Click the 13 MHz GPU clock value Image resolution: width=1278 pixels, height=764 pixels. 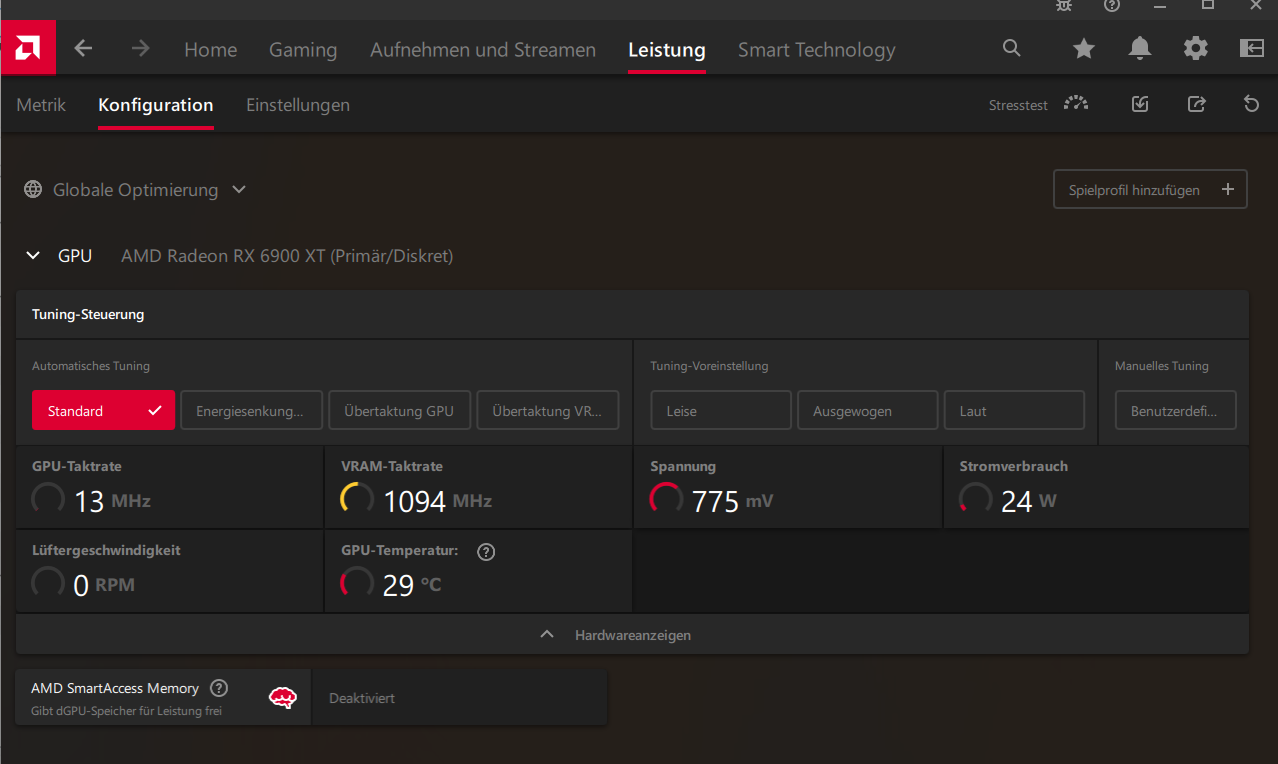[112, 500]
